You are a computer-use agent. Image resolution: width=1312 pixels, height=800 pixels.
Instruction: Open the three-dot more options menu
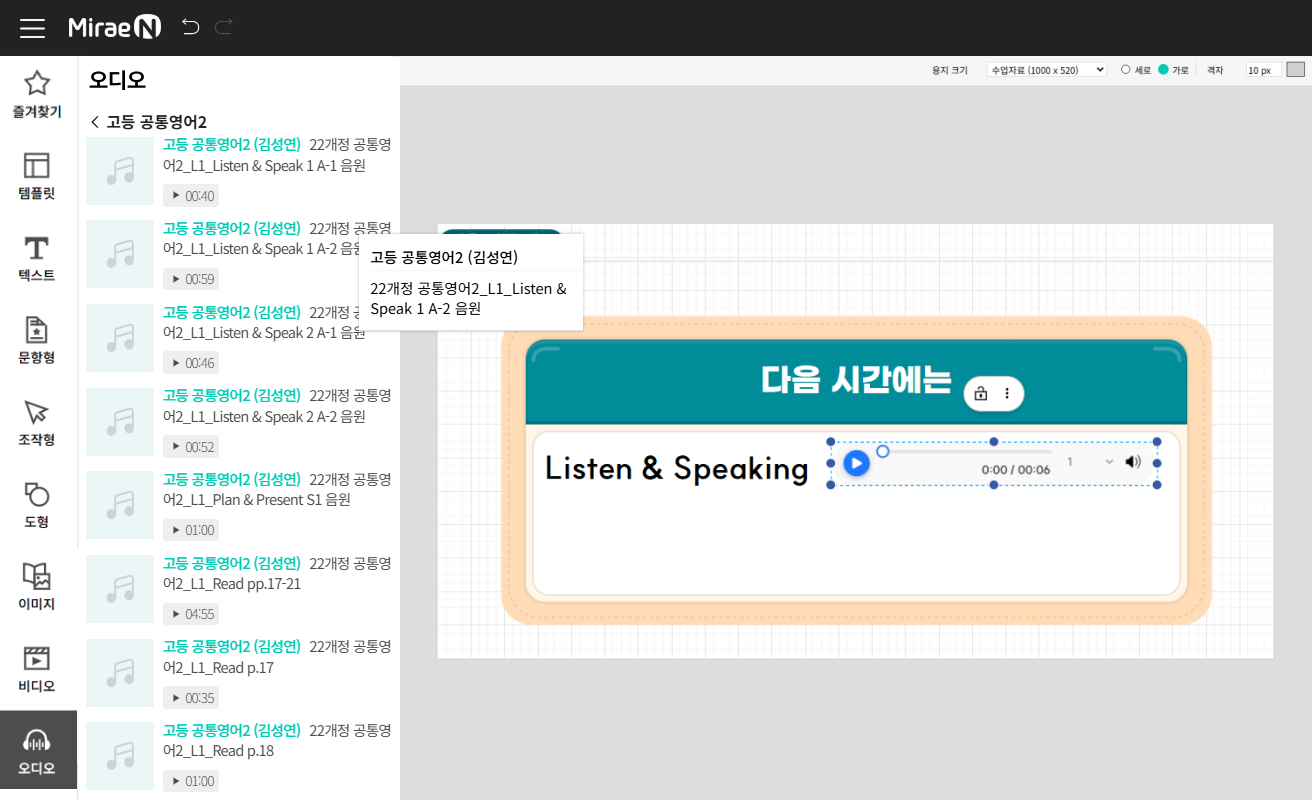tap(1007, 394)
